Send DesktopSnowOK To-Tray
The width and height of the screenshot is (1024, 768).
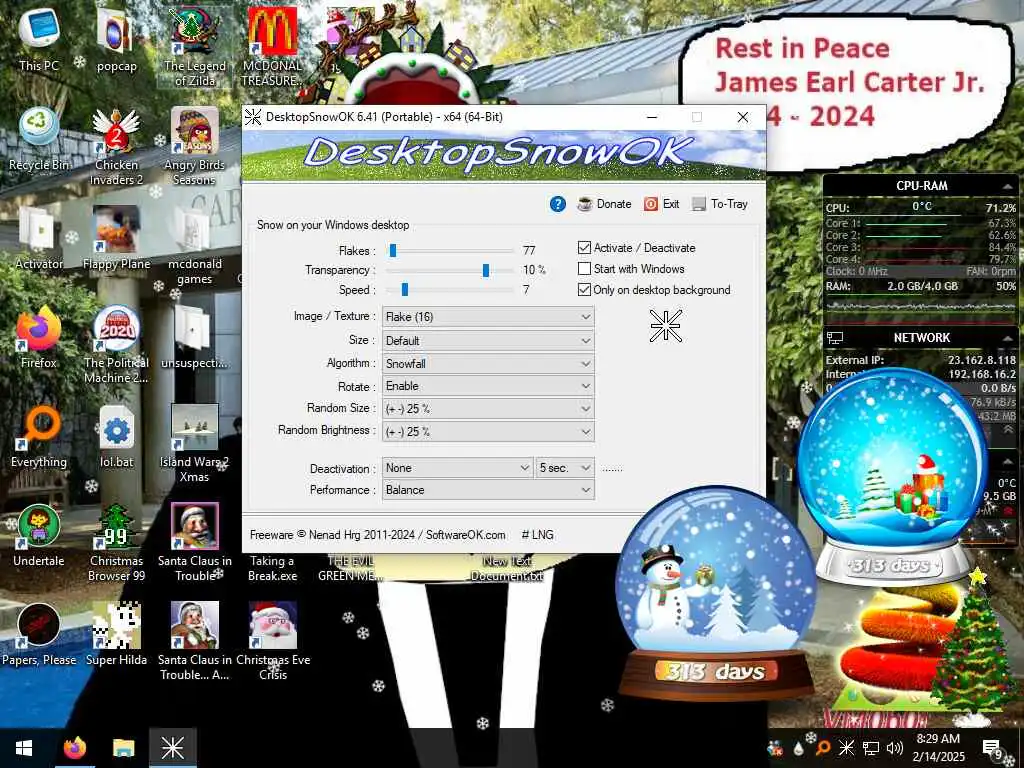[x=720, y=204]
